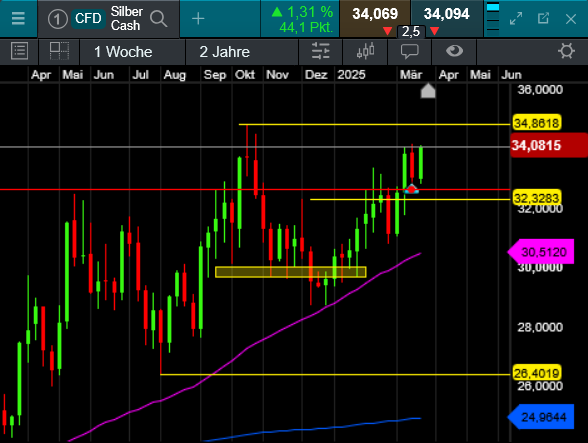Open the comment speech bubble tool

[410, 51]
